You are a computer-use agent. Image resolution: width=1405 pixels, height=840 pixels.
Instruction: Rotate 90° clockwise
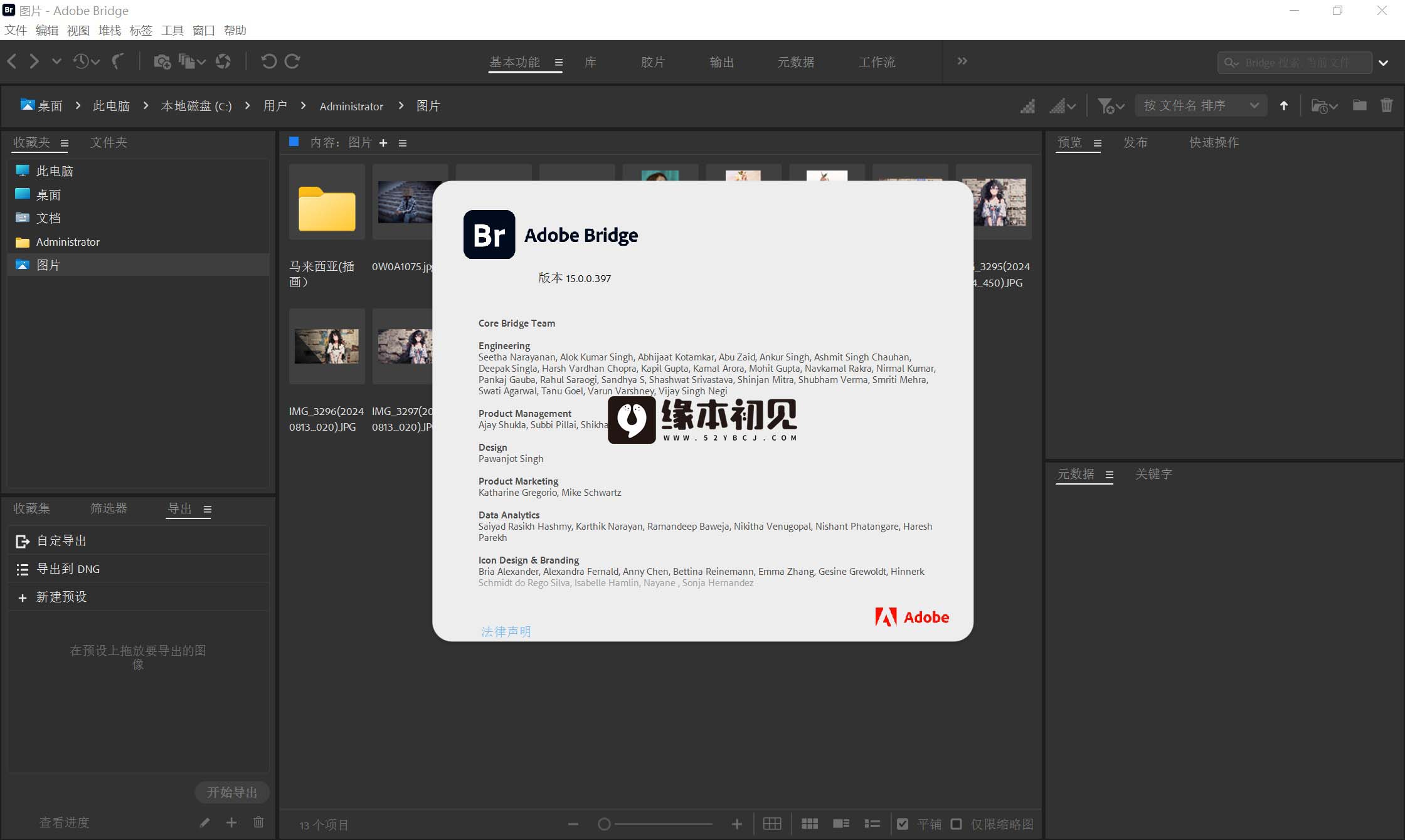pyautogui.click(x=292, y=61)
